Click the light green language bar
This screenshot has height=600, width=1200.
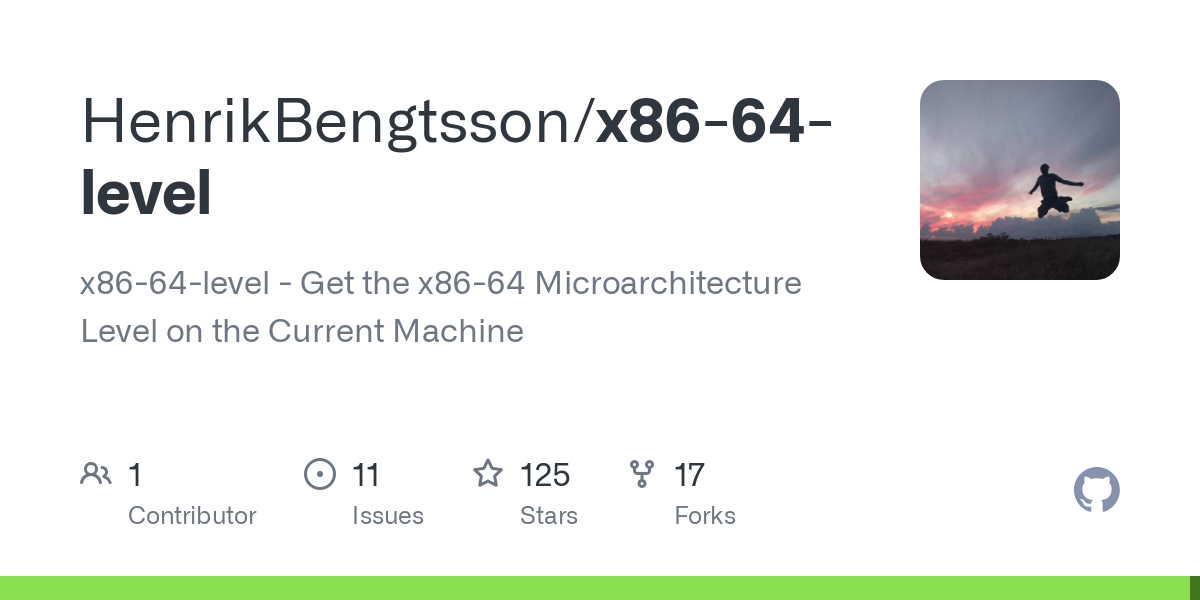pyautogui.click(x=594, y=588)
